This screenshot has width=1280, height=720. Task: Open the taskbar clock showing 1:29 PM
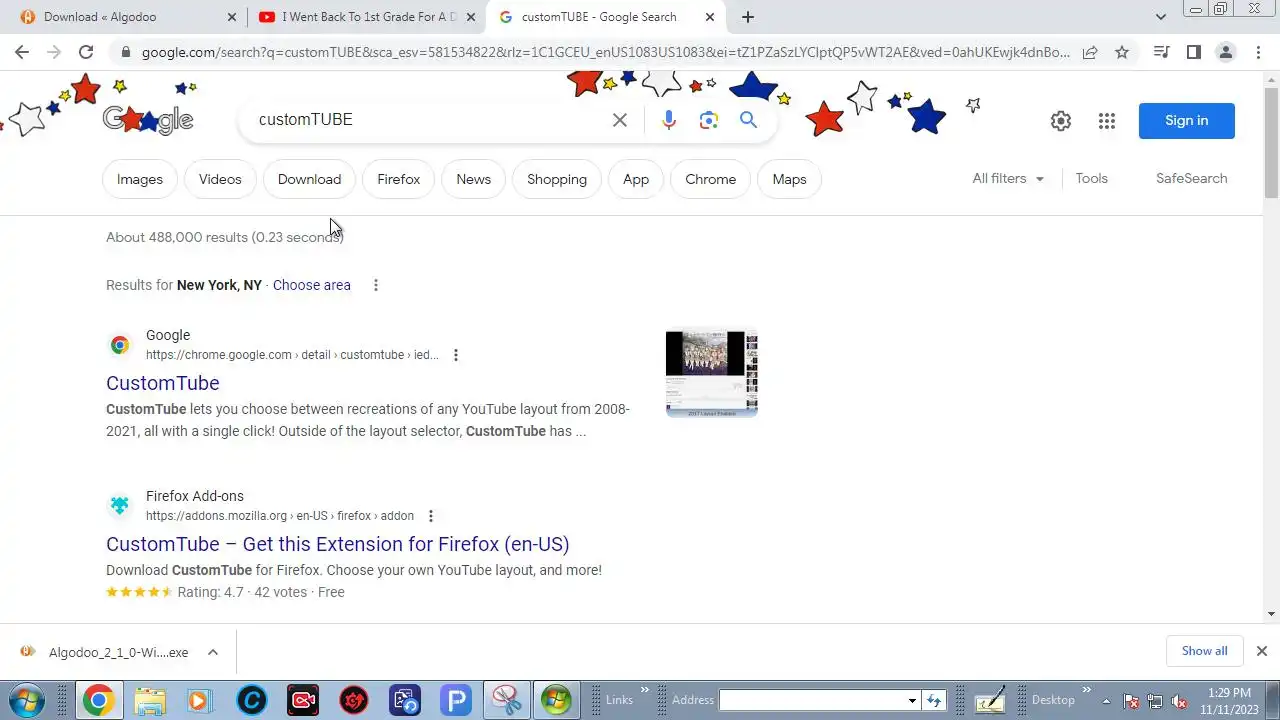(1229, 701)
